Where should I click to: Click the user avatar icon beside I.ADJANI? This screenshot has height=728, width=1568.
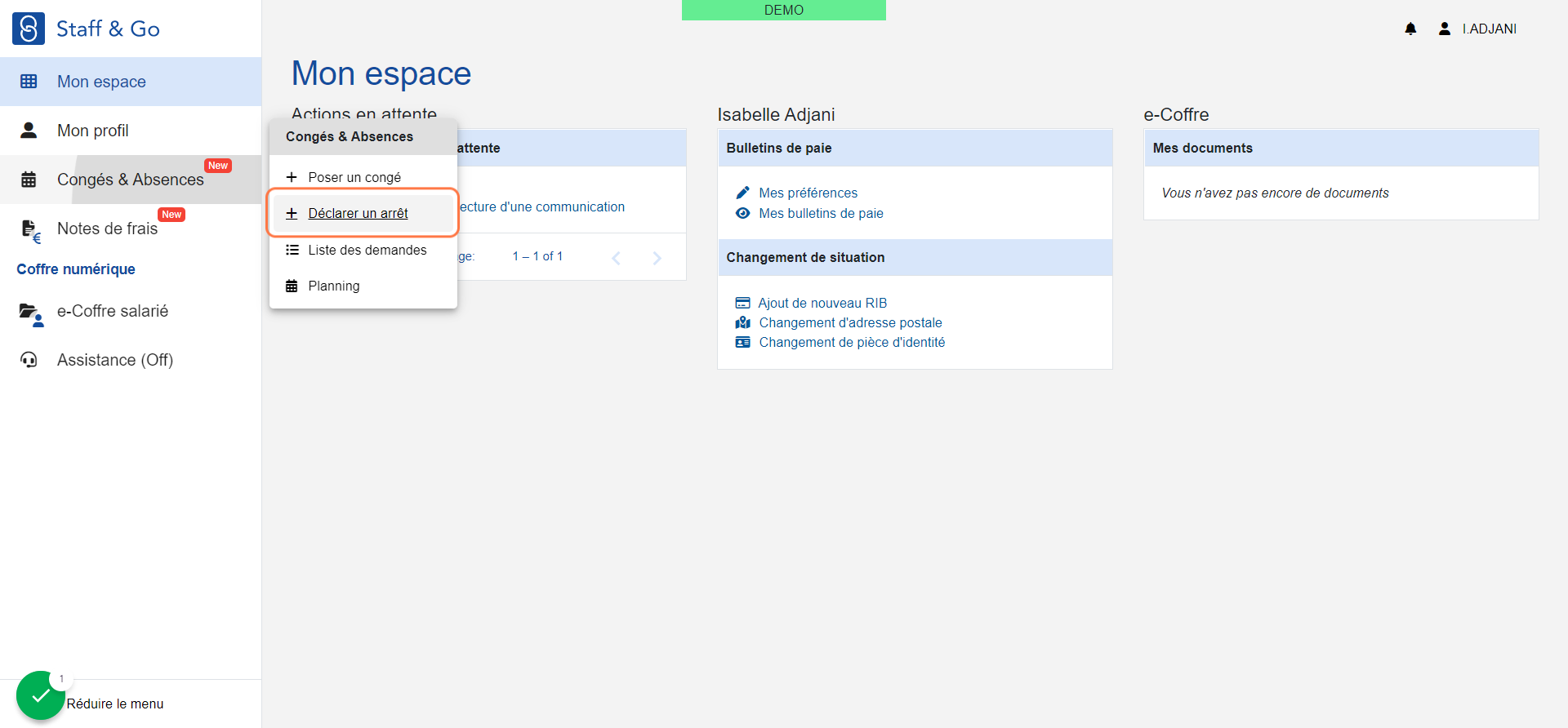pyautogui.click(x=1445, y=29)
